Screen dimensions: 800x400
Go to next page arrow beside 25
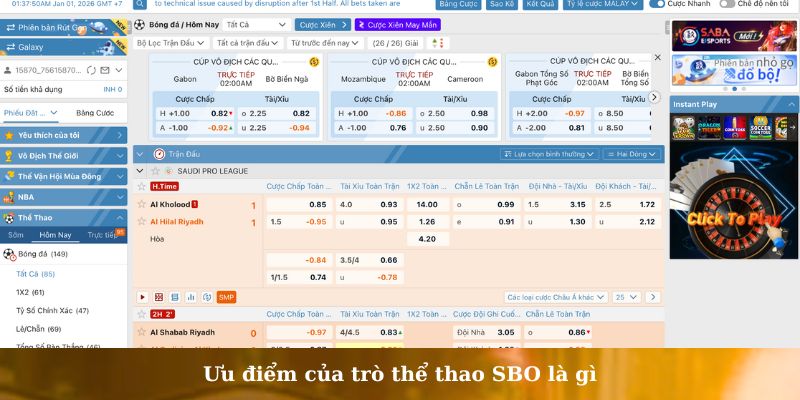pos(653,297)
